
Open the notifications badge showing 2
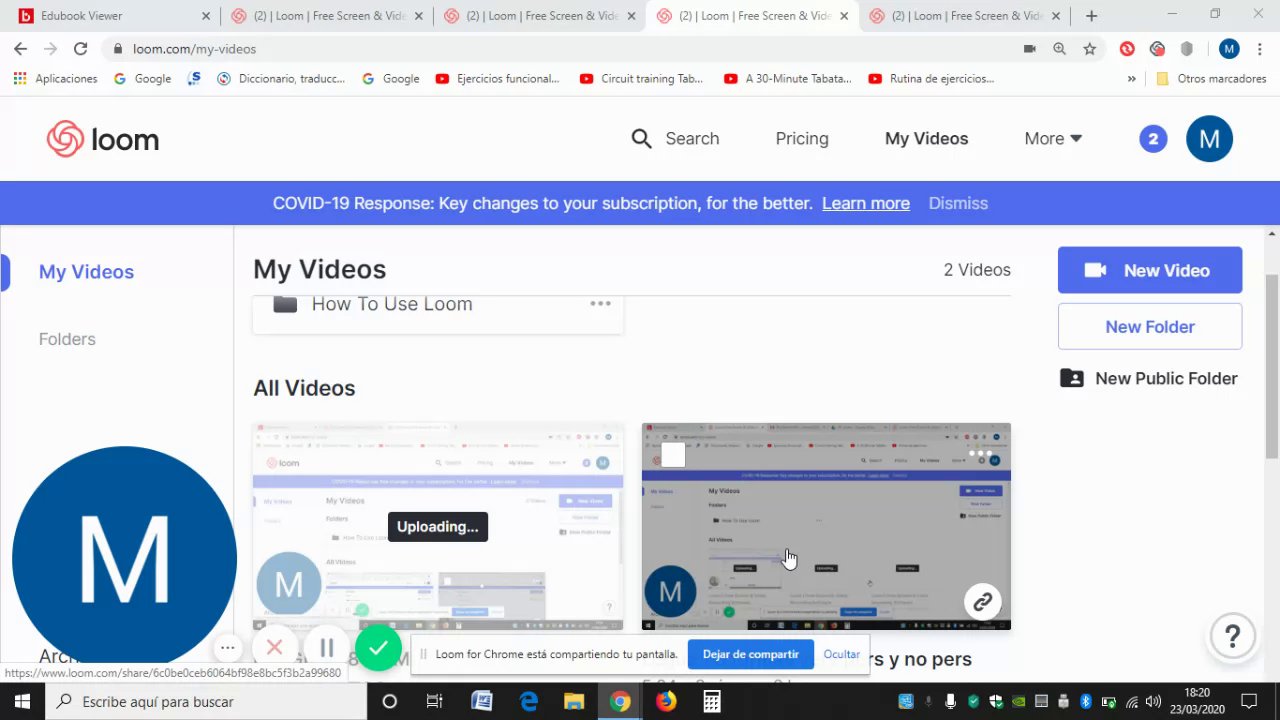[1153, 139]
